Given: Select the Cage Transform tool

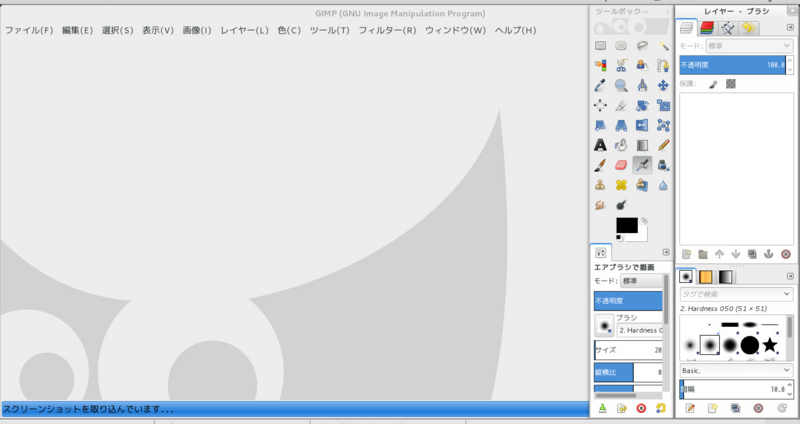Looking at the screenshot, I should coord(663,126).
